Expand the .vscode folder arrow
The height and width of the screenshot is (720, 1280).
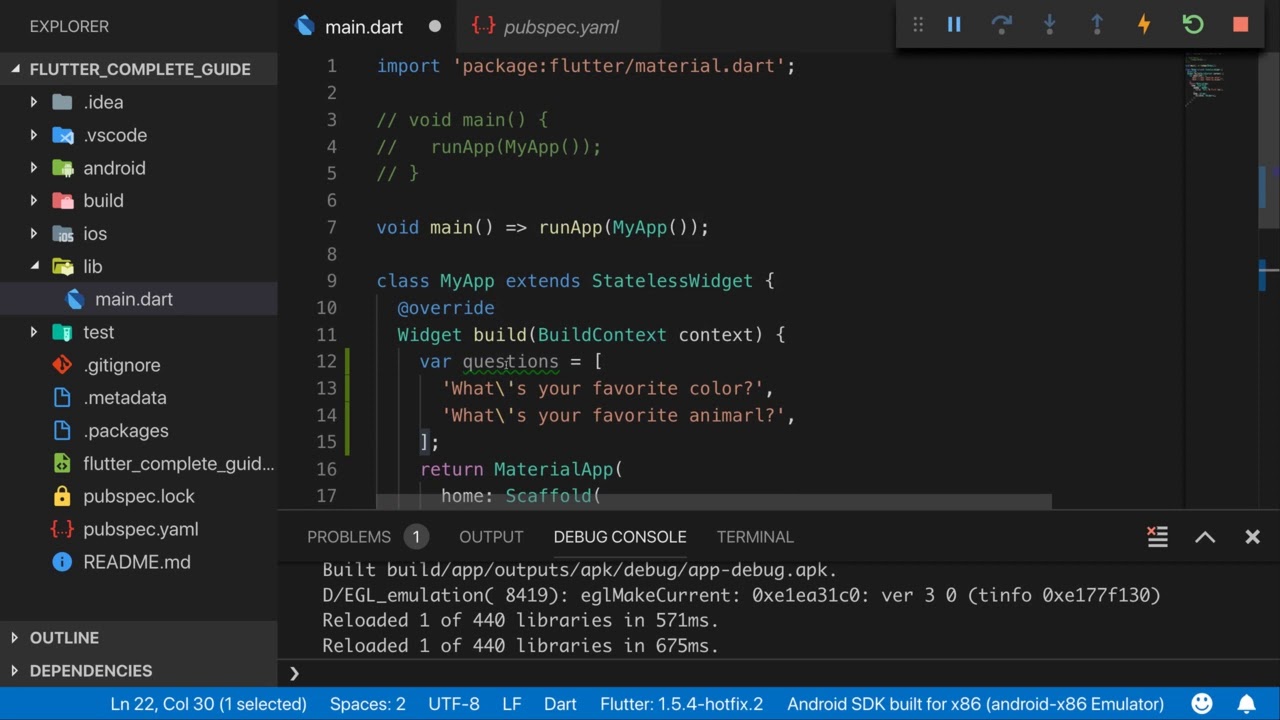pos(34,135)
